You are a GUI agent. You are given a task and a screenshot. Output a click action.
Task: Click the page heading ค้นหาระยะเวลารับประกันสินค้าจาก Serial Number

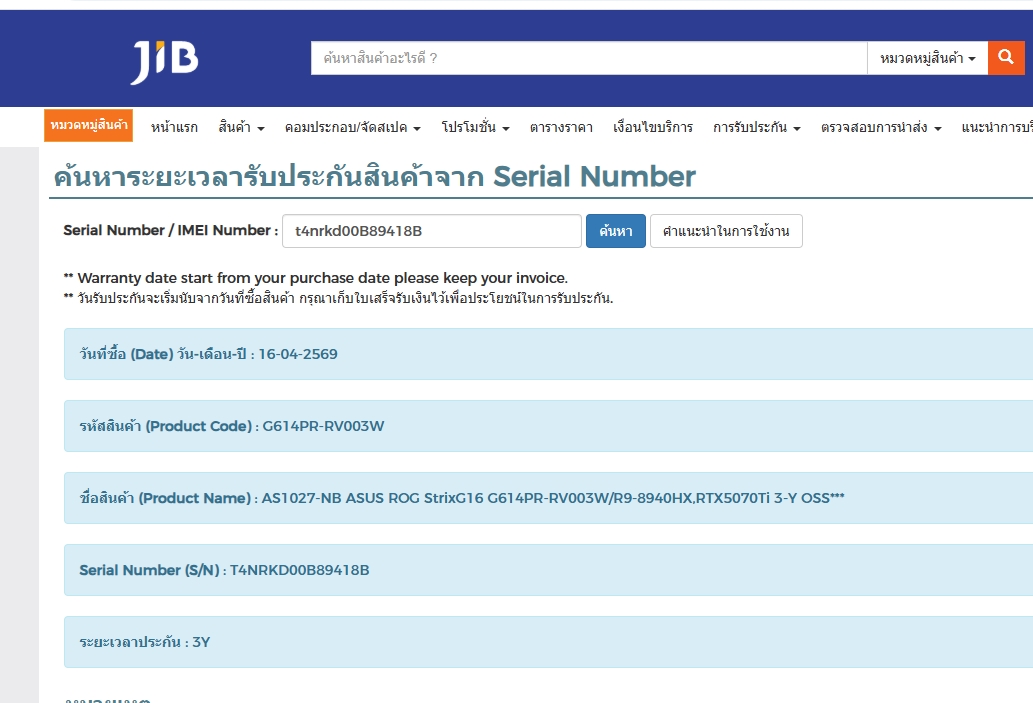coord(374,177)
